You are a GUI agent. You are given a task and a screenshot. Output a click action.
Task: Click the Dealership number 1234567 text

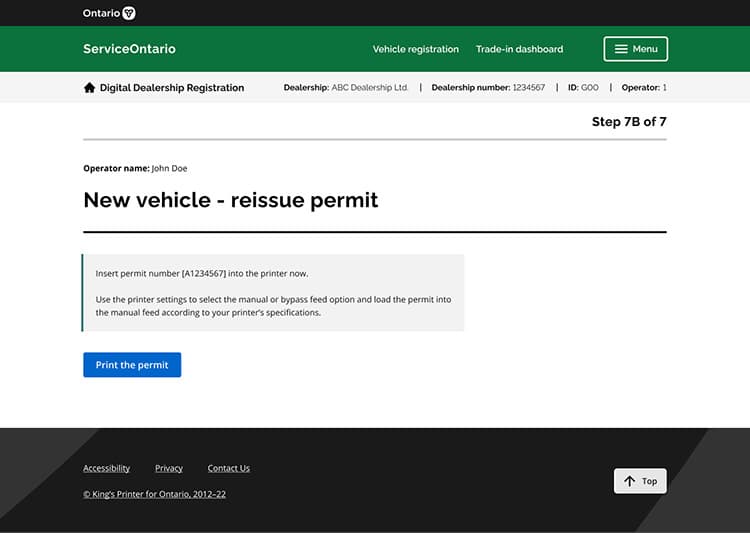[x=488, y=88]
